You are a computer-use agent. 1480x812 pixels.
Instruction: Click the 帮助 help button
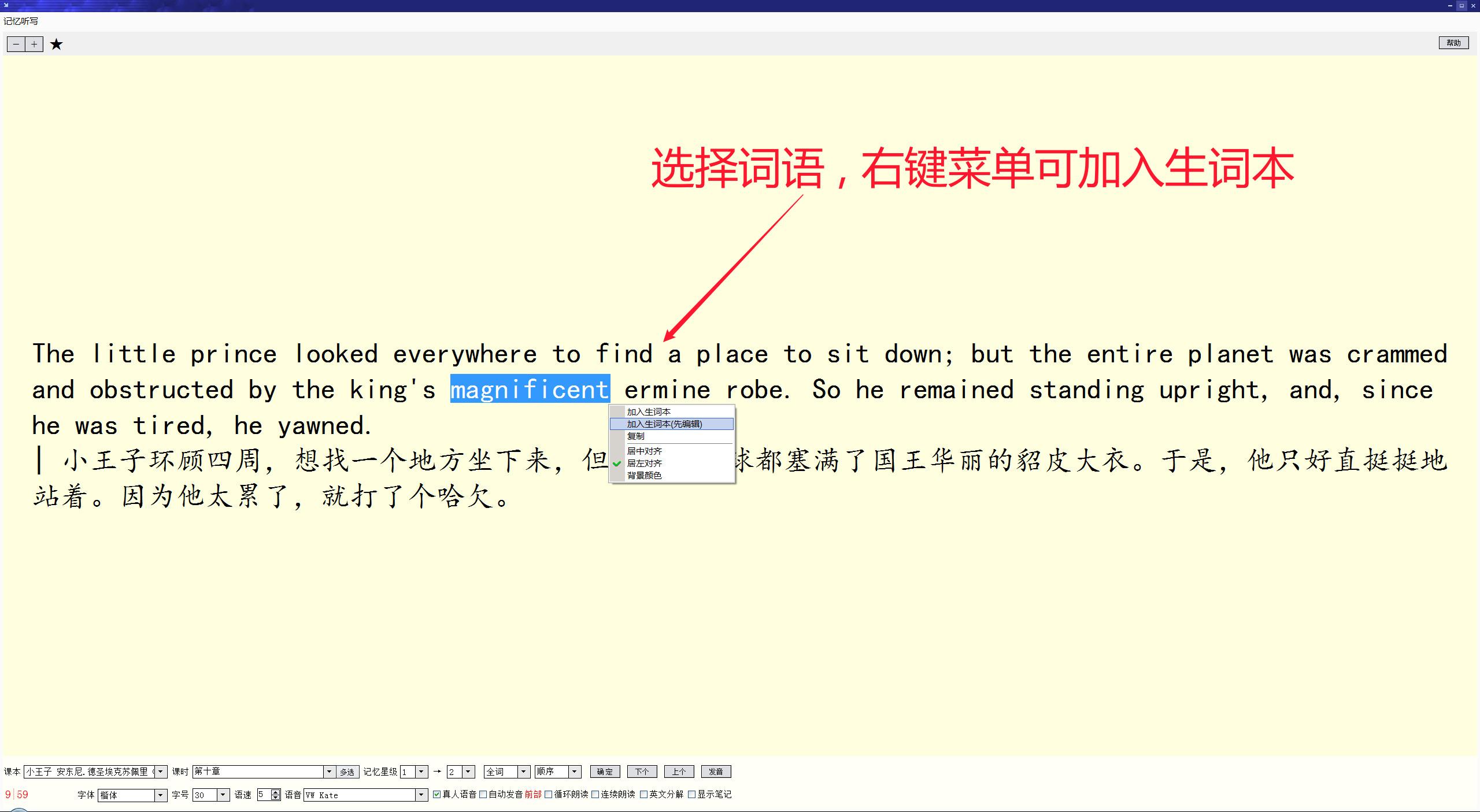[x=1453, y=43]
